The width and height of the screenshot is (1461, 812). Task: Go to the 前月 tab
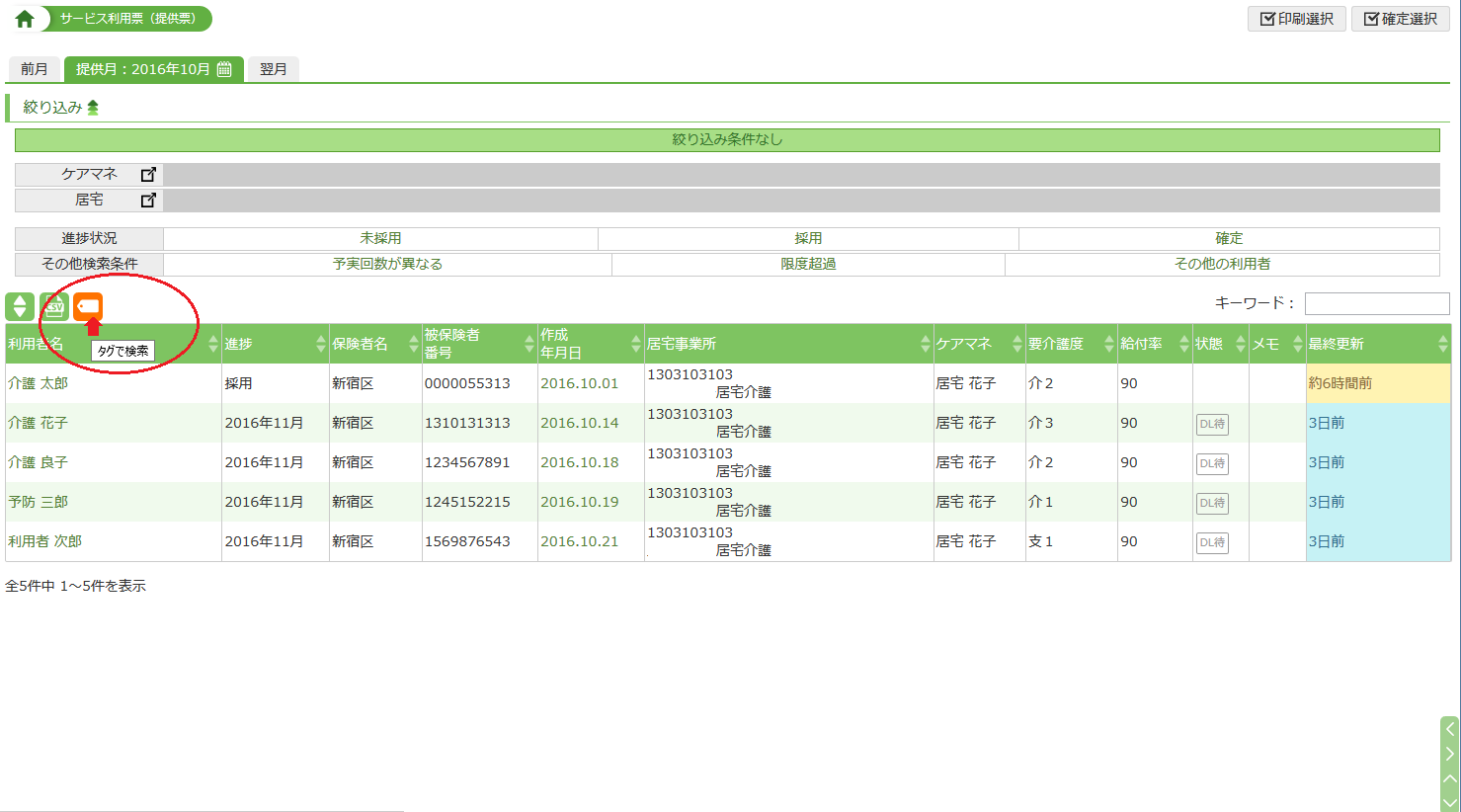(x=35, y=69)
